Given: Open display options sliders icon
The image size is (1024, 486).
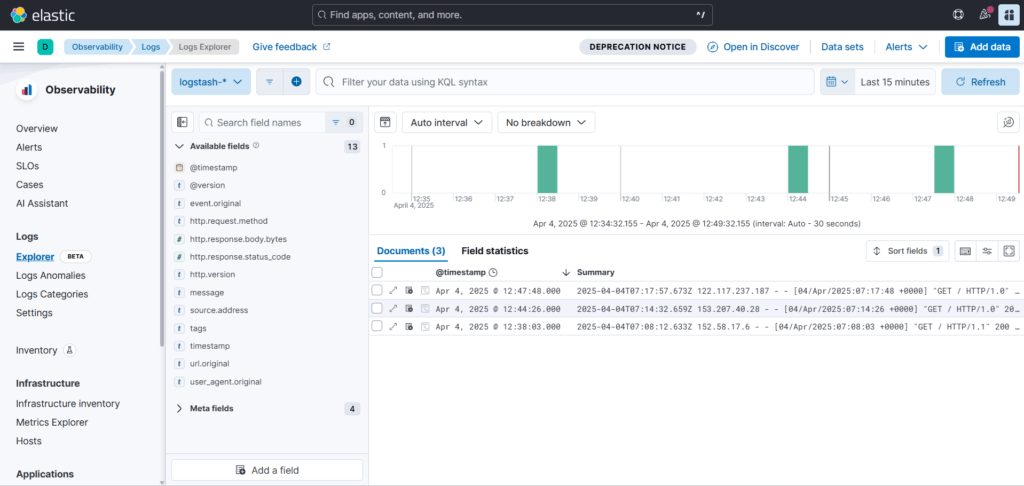Looking at the screenshot, I should (x=987, y=251).
